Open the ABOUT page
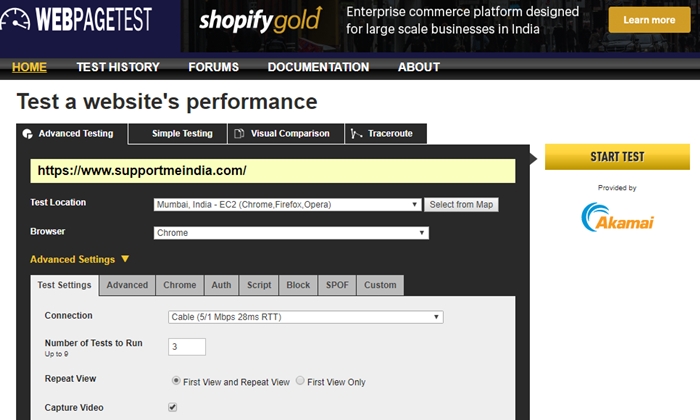The height and width of the screenshot is (420, 700). [x=419, y=67]
